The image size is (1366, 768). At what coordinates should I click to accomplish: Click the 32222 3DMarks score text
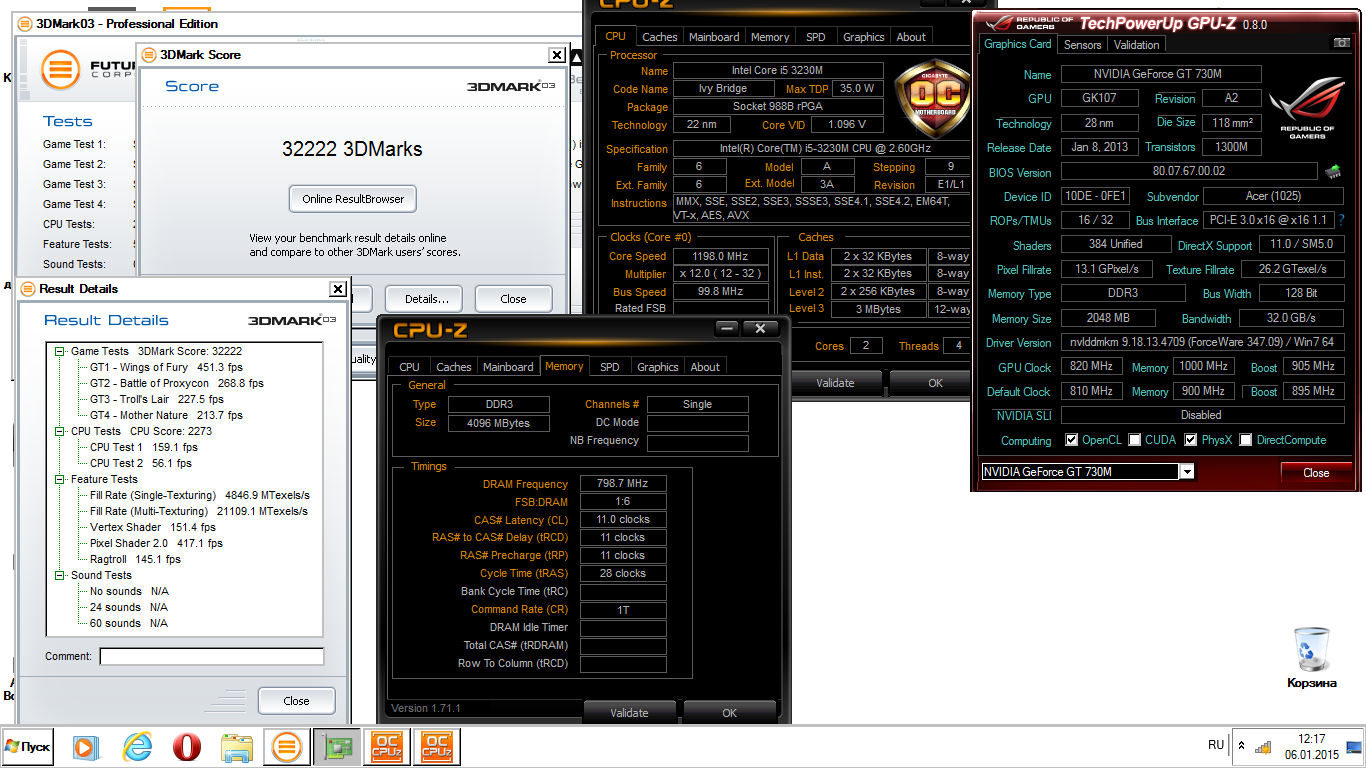click(352, 149)
